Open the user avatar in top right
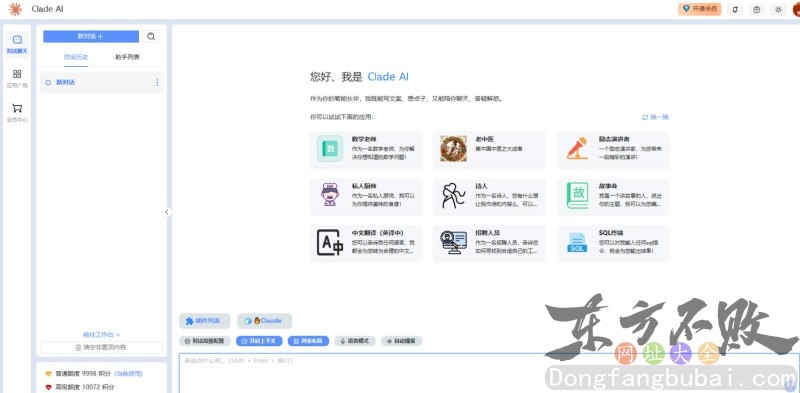This screenshot has width=800, height=393. [x=795, y=9]
